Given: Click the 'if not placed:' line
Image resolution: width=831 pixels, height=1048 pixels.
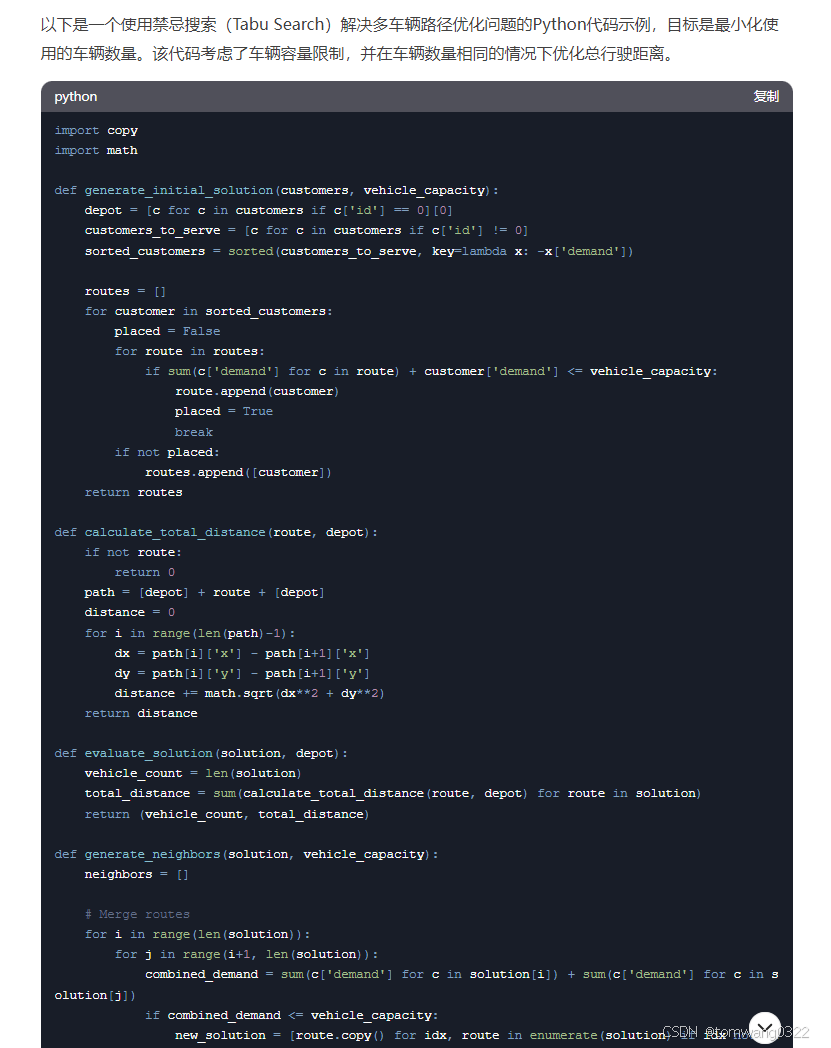Looking at the screenshot, I should pyautogui.click(x=167, y=452).
